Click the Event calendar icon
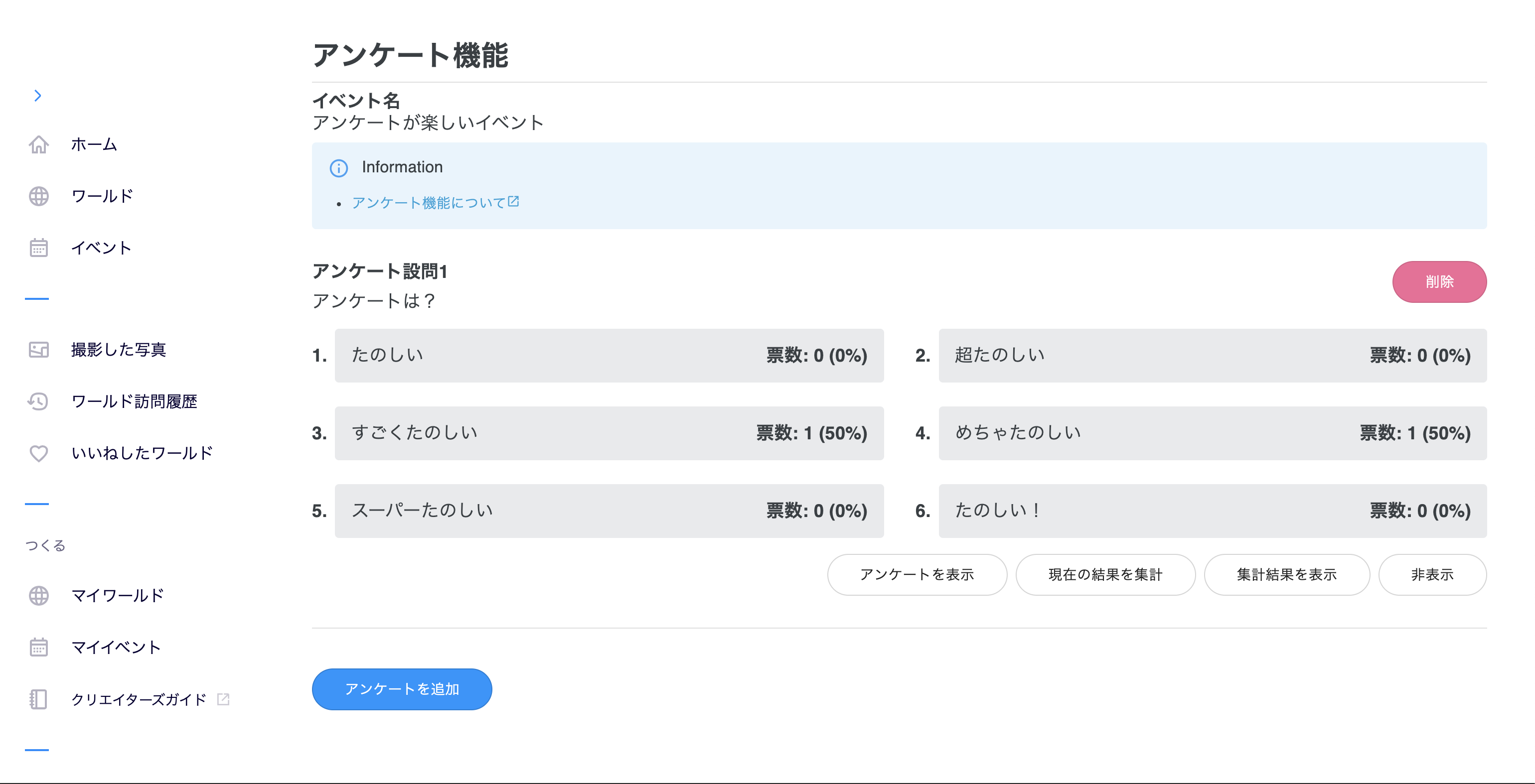The height and width of the screenshot is (784, 1535). click(x=39, y=247)
